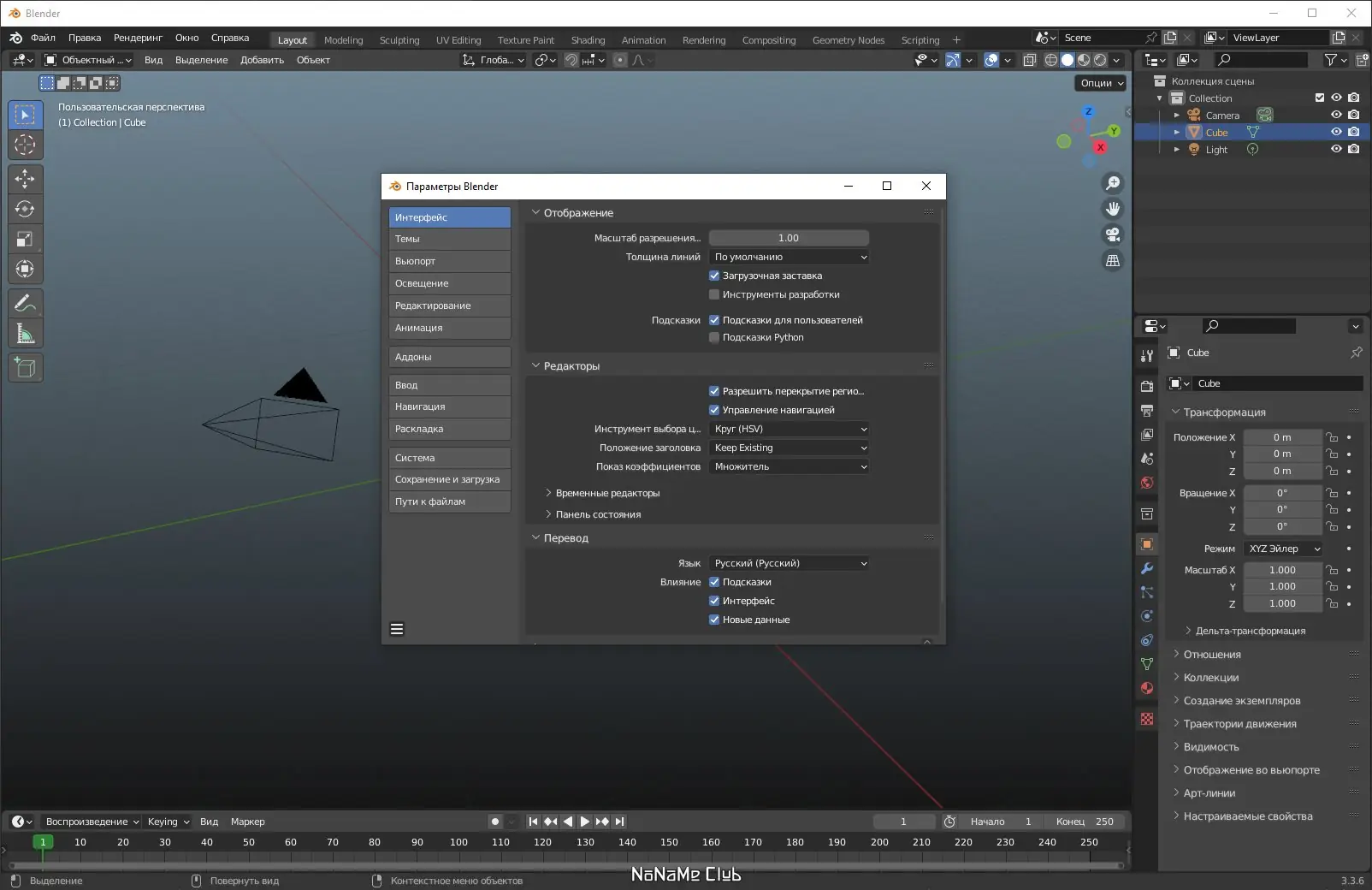Screen dimensions: 1372x890
Task: Click the Масштаб разрешения slider field
Action: [789, 238]
